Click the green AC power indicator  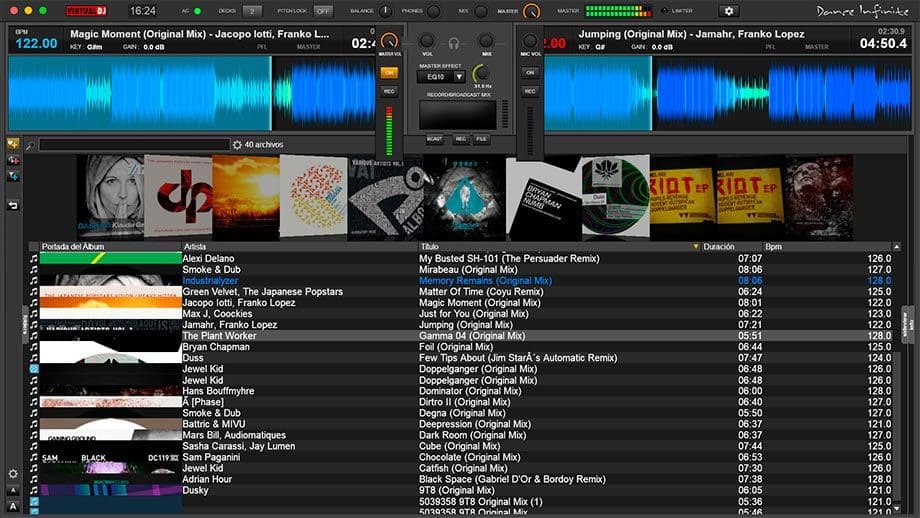click(197, 11)
